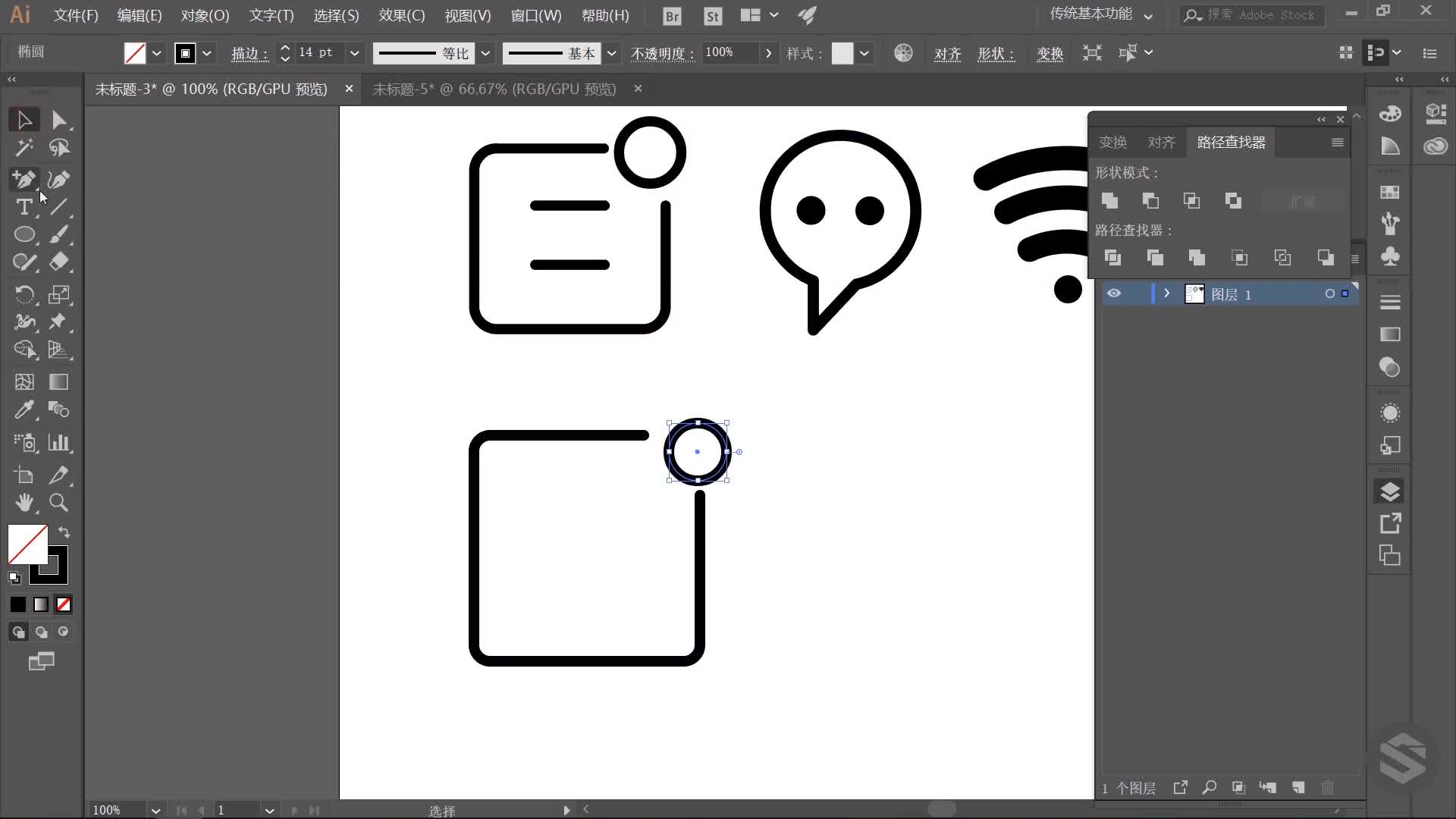Click Fill swatch in toolbox
Screen dimensions: 1456x819
click(27, 544)
